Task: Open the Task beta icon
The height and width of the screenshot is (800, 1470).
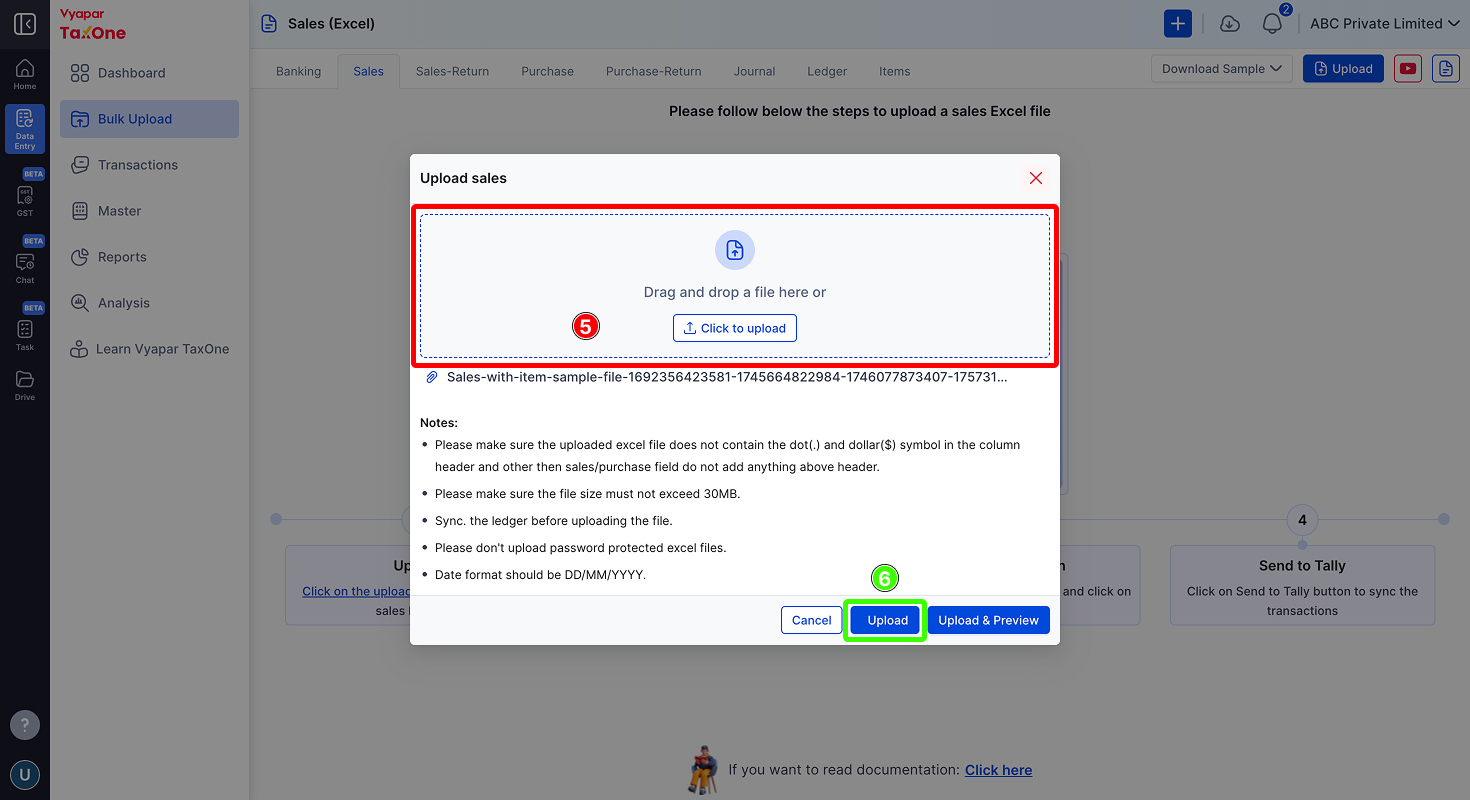Action: click(25, 334)
